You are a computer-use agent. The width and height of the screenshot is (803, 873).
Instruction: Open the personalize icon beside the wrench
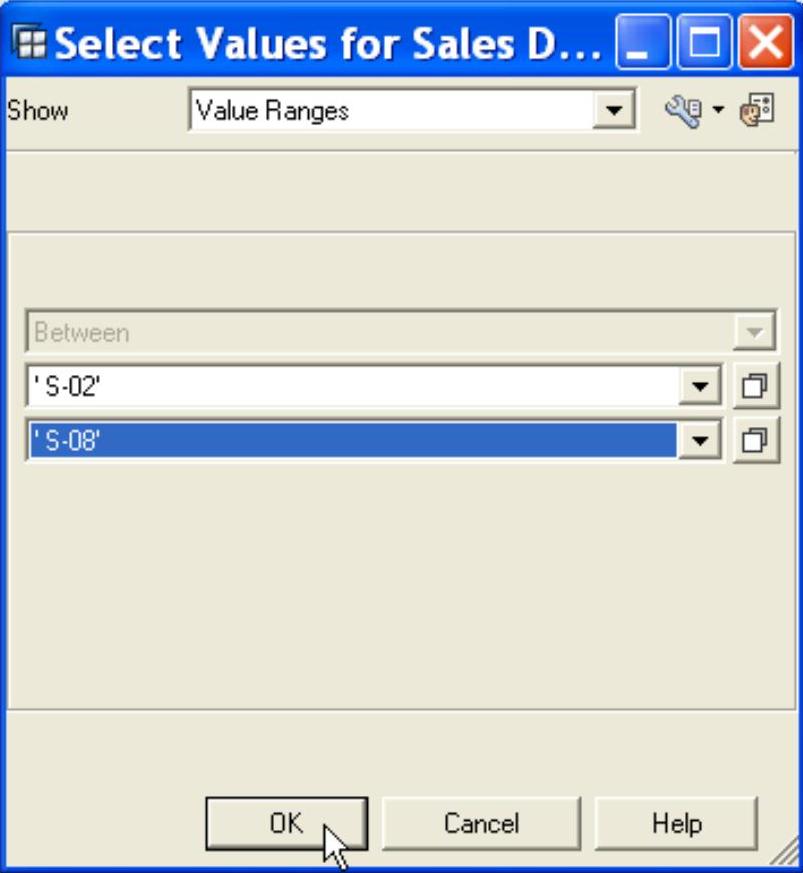click(757, 110)
